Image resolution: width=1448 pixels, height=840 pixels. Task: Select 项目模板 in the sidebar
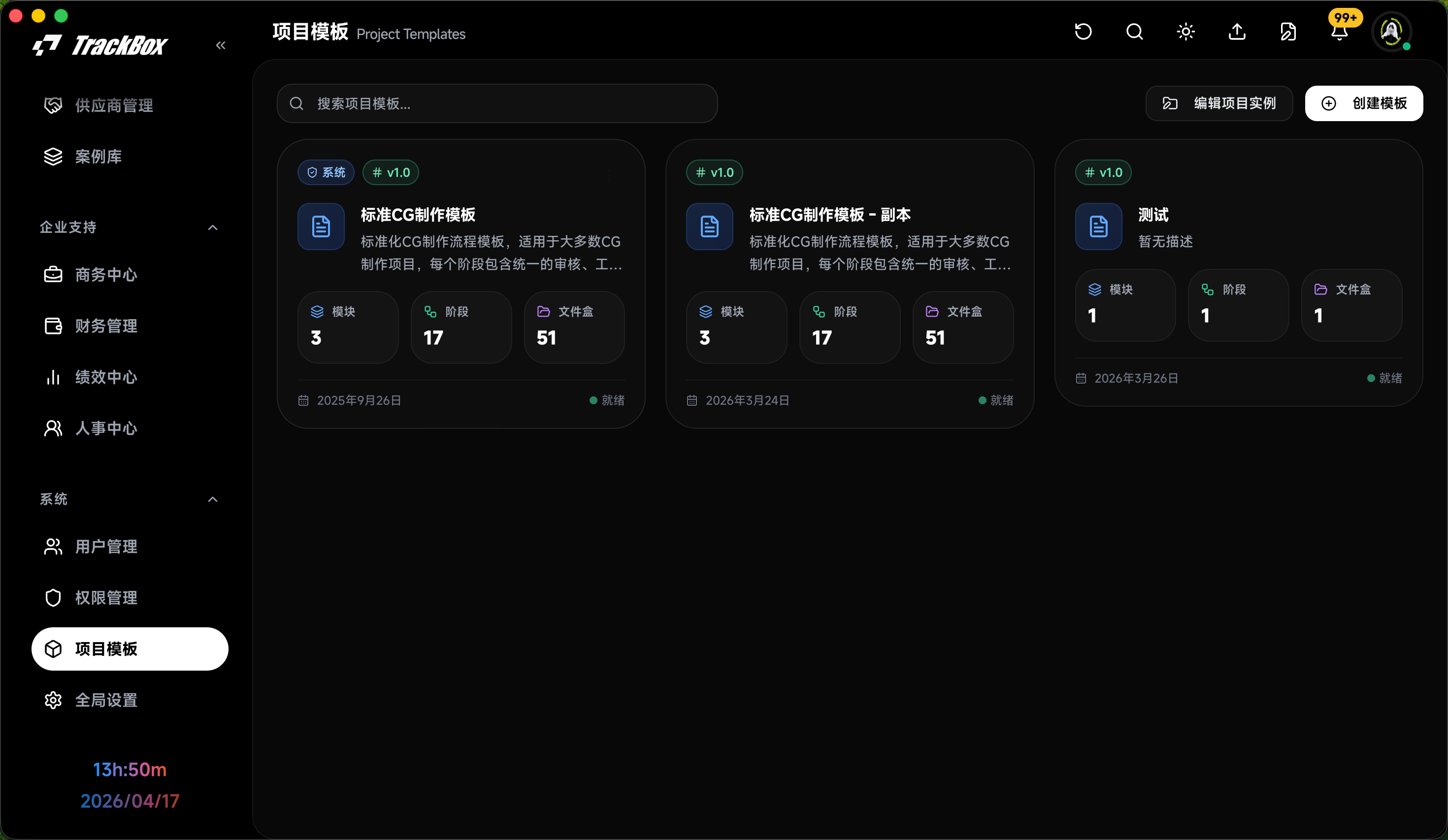click(130, 648)
